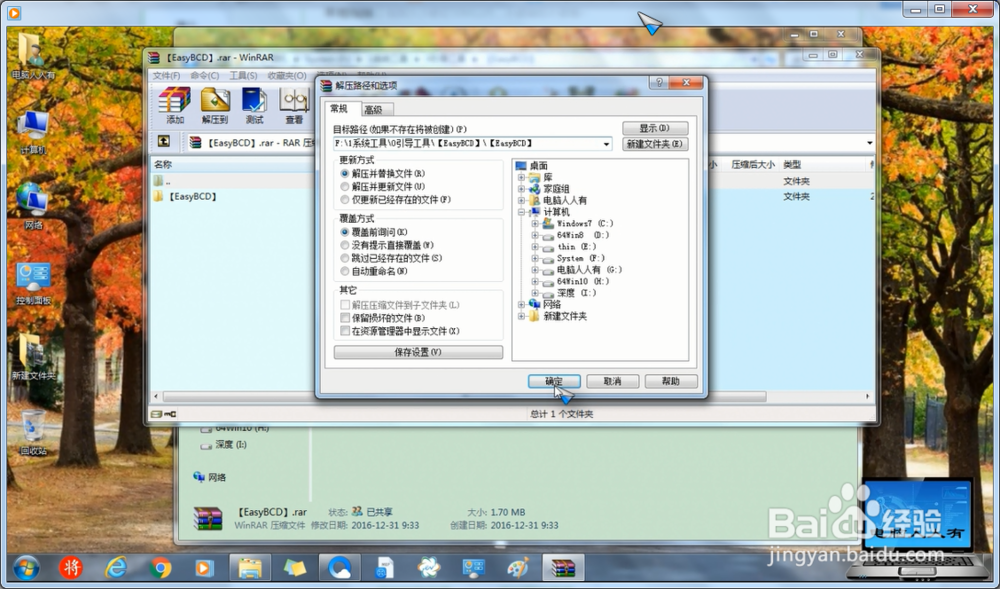The height and width of the screenshot is (589, 1000).
Task: Open the blue Q browser taskbar icon
Action: pos(339,567)
